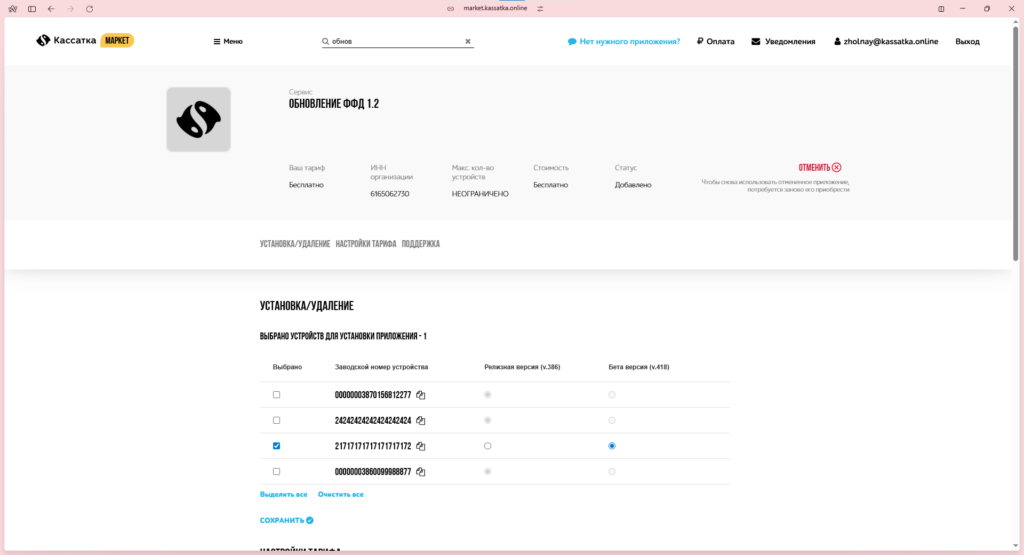This screenshot has width=1024, height=555.
Task: Click the ИНН value 6165062730
Action: (390, 194)
